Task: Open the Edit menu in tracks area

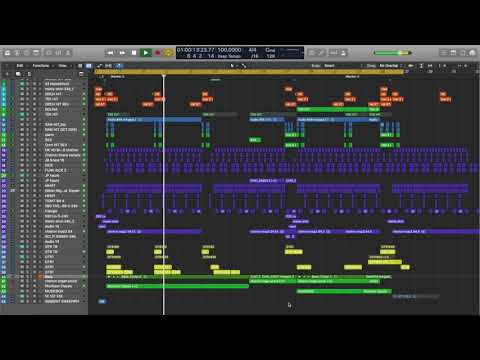Action: point(20,66)
